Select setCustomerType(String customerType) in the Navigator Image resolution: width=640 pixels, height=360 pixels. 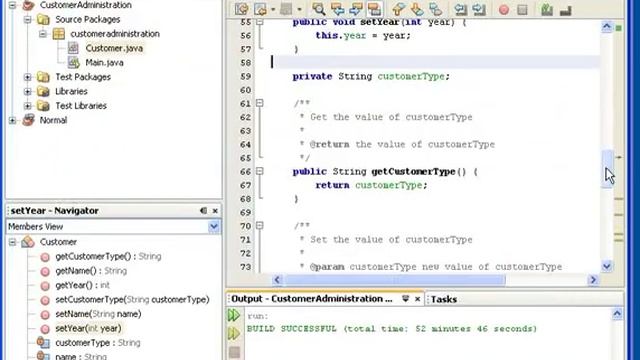132,300
